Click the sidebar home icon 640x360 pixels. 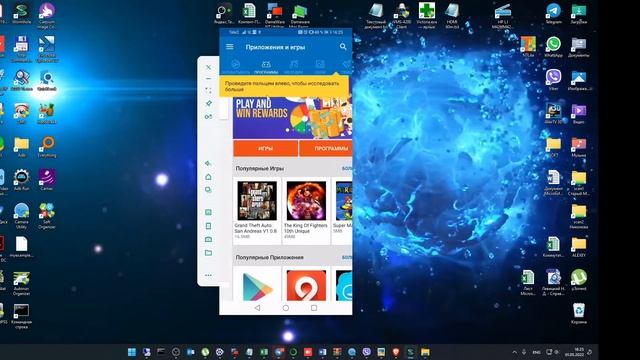tap(209, 177)
